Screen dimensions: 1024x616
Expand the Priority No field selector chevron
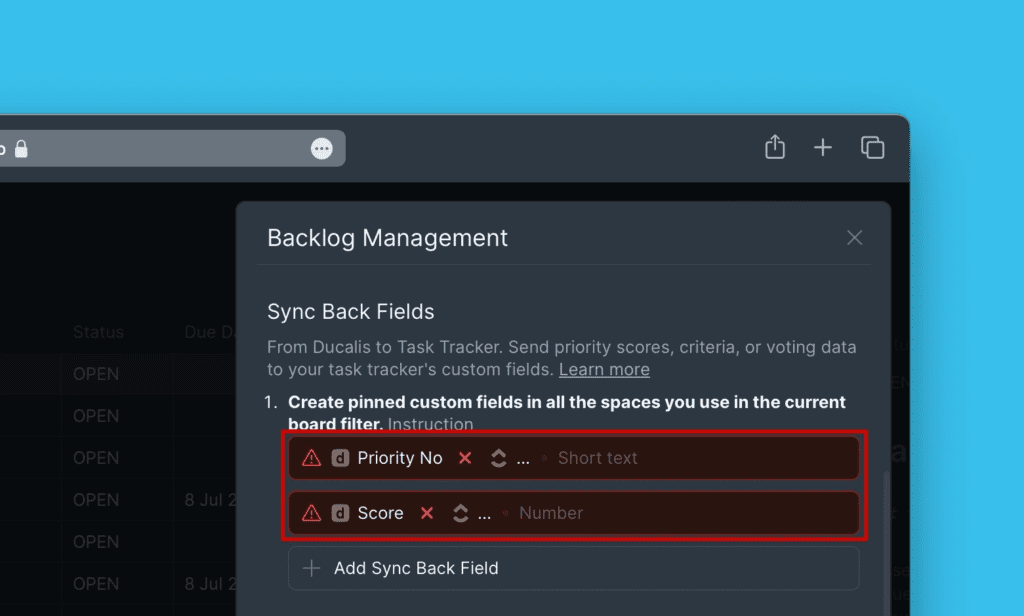pyautogui.click(x=499, y=458)
